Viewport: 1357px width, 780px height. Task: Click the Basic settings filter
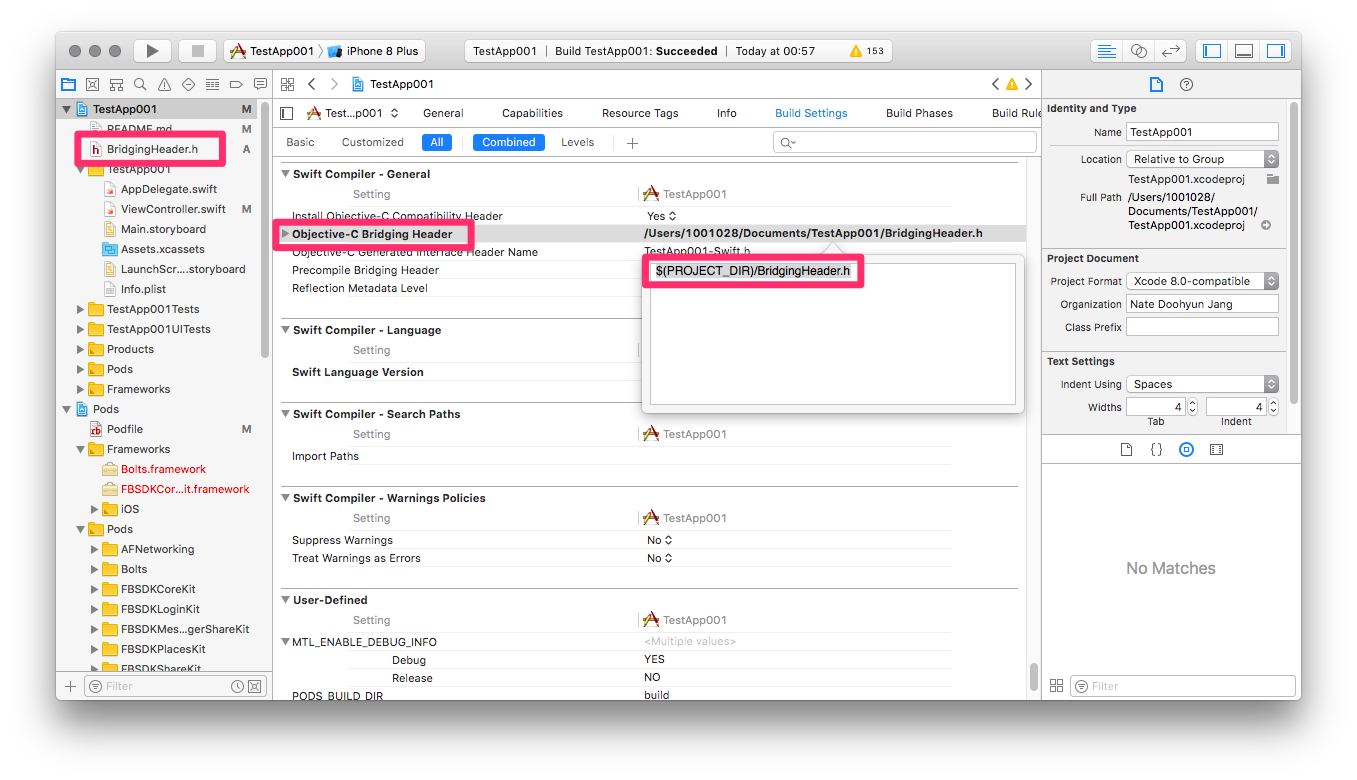[300, 142]
